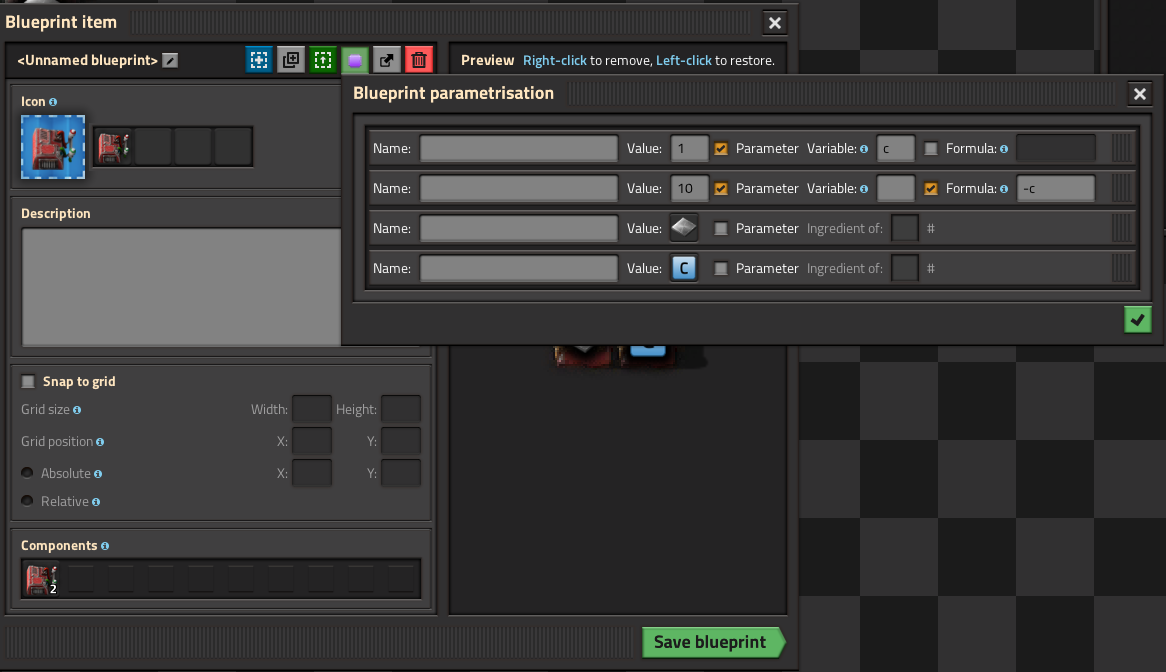The width and height of the screenshot is (1166, 672).
Task: Close the Blueprint parametrisation dialog
Action: tap(1139, 94)
